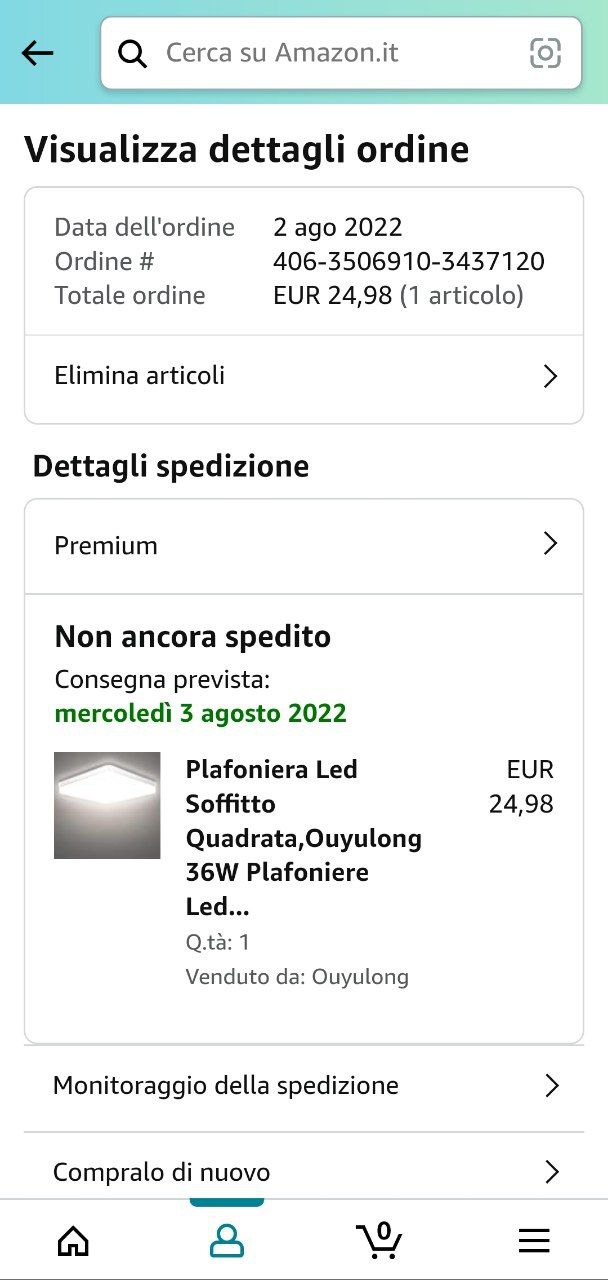Go to Home via house icon

point(73,1241)
